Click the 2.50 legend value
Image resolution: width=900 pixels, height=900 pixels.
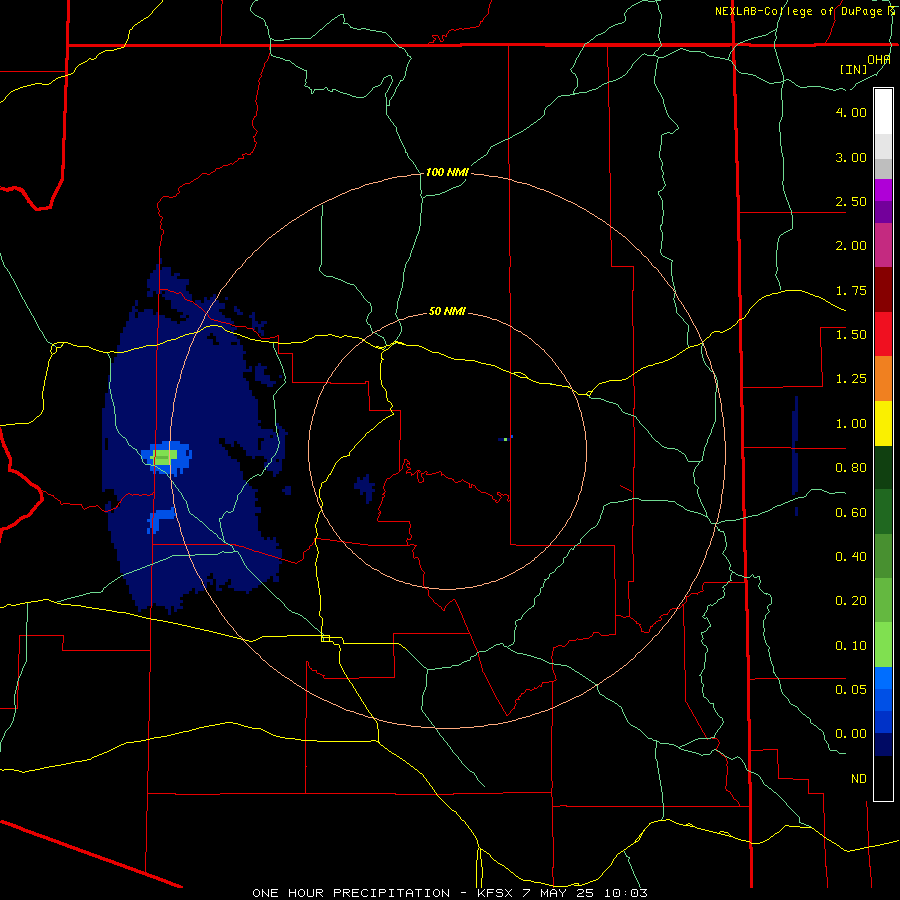[x=851, y=201]
